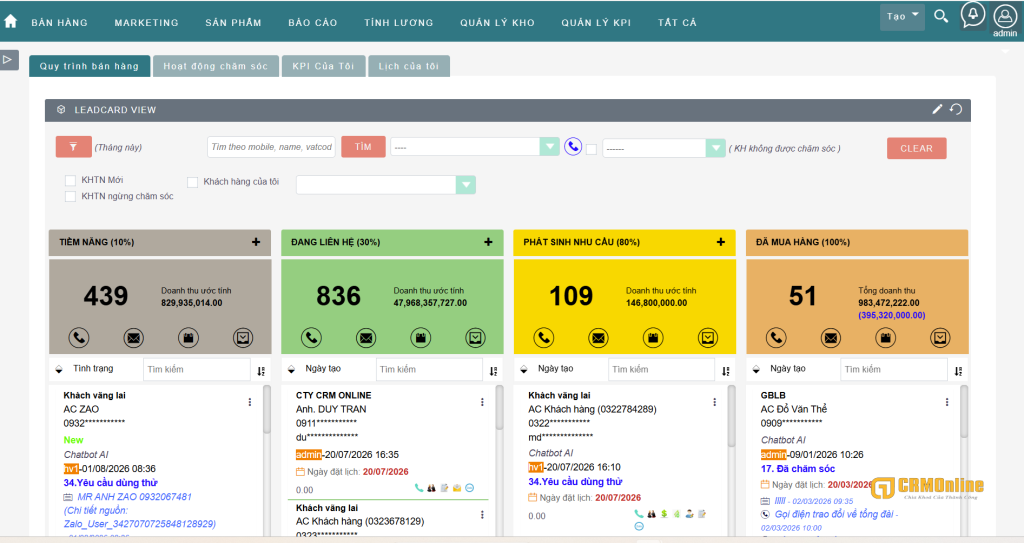Open notifications bell icon
The height and width of the screenshot is (543, 1024).
pos(972,14)
